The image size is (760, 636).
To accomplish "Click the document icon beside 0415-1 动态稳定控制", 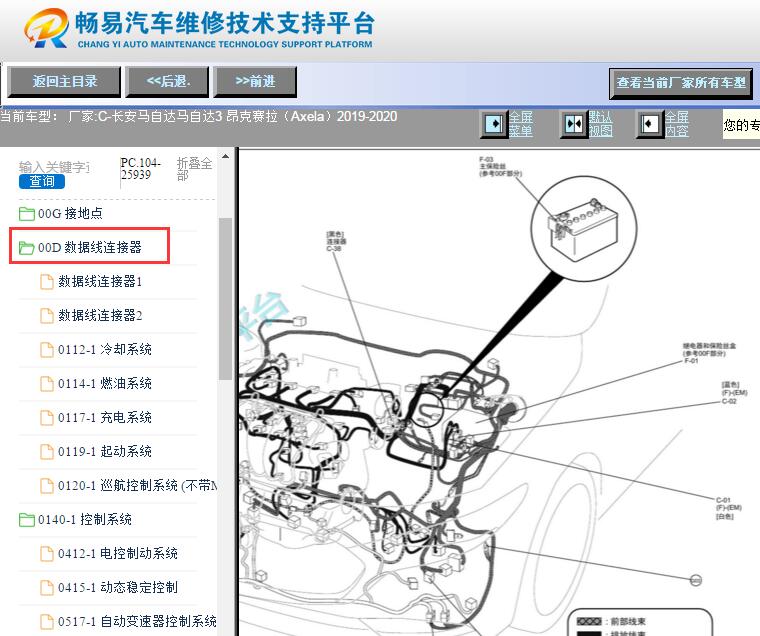I will point(47,588).
